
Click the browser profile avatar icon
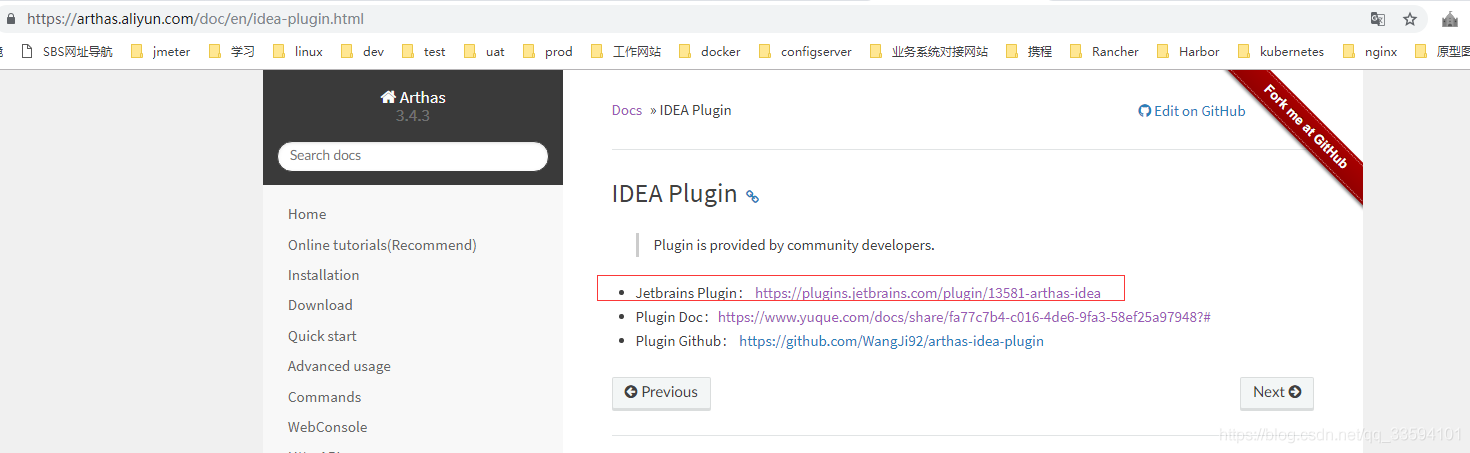tap(1449, 19)
